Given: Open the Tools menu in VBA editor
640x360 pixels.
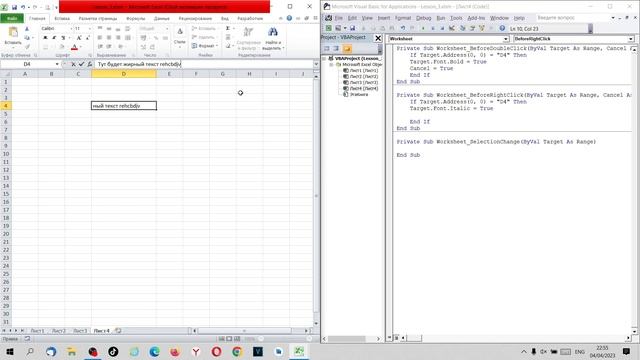Looking at the screenshot, I should (456, 18).
